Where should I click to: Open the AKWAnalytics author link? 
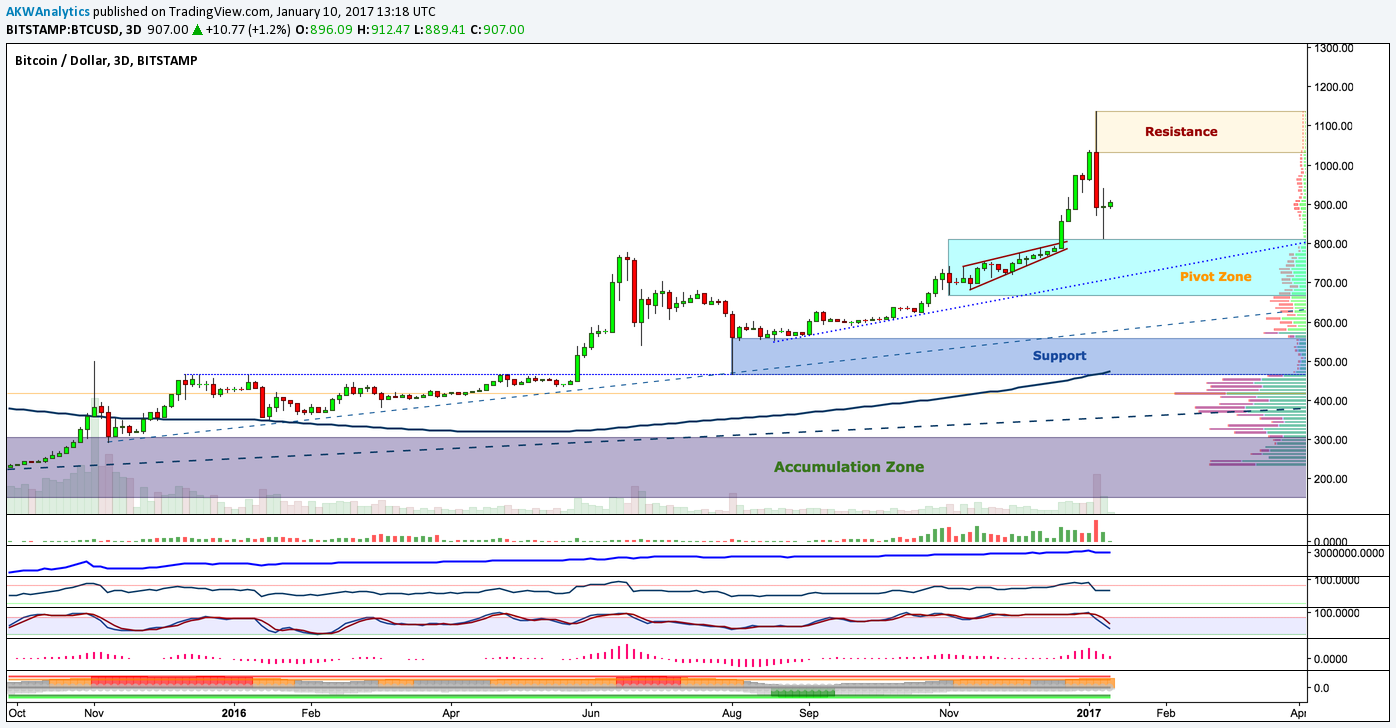point(47,12)
